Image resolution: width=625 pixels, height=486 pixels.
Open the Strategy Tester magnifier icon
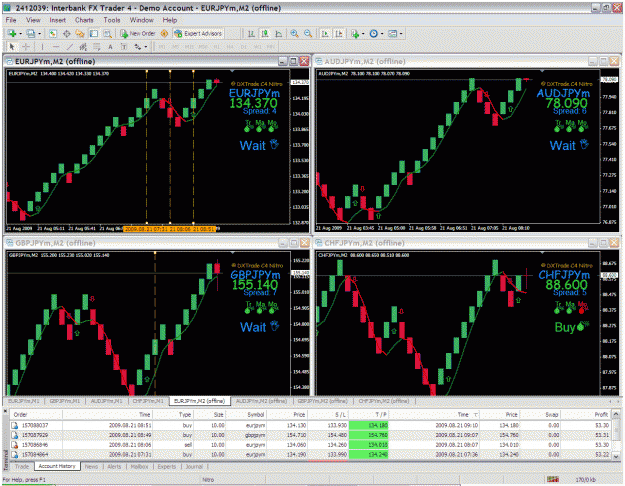pos(108,33)
